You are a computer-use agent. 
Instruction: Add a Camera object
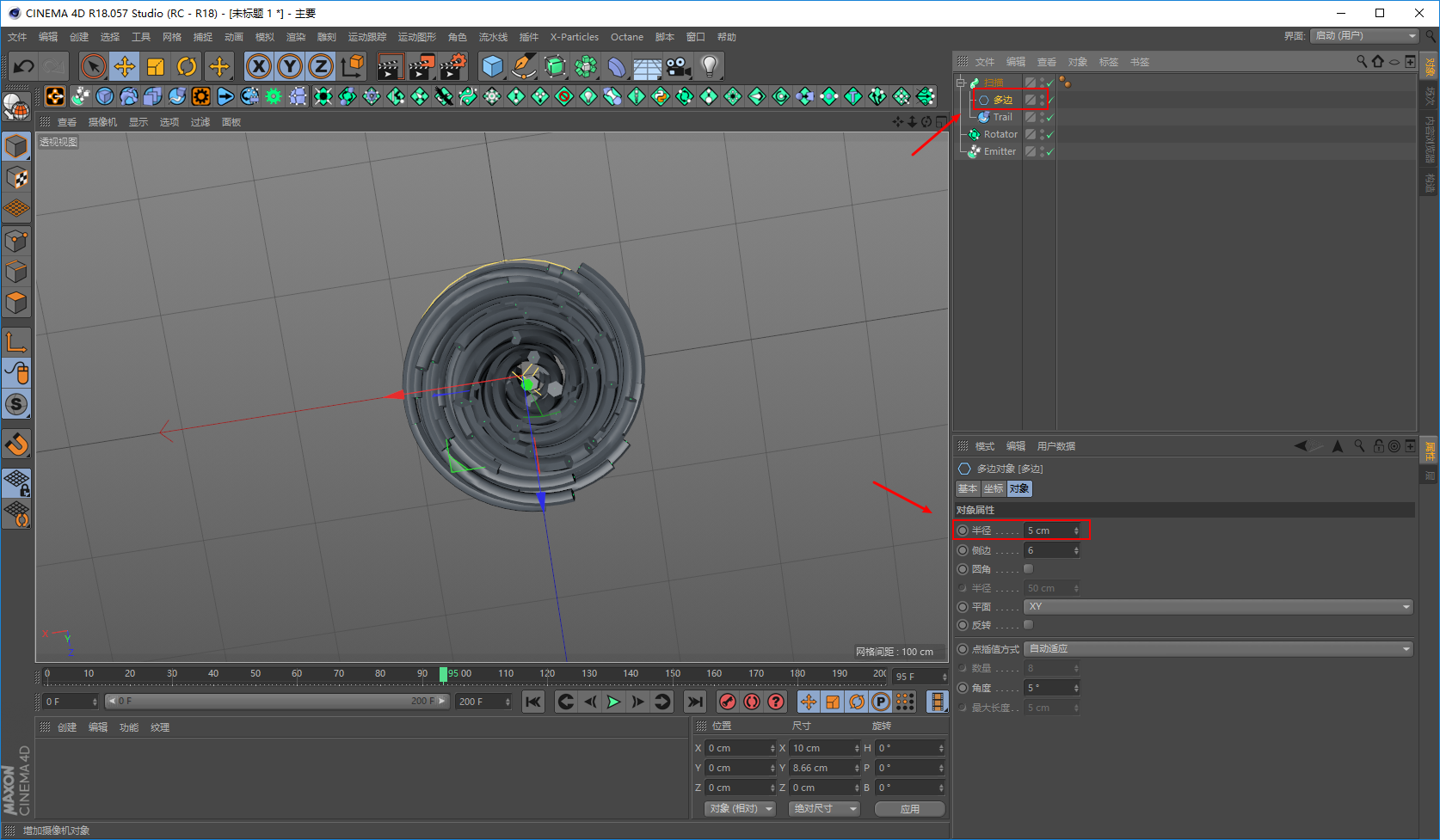pyautogui.click(x=678, y=66)
